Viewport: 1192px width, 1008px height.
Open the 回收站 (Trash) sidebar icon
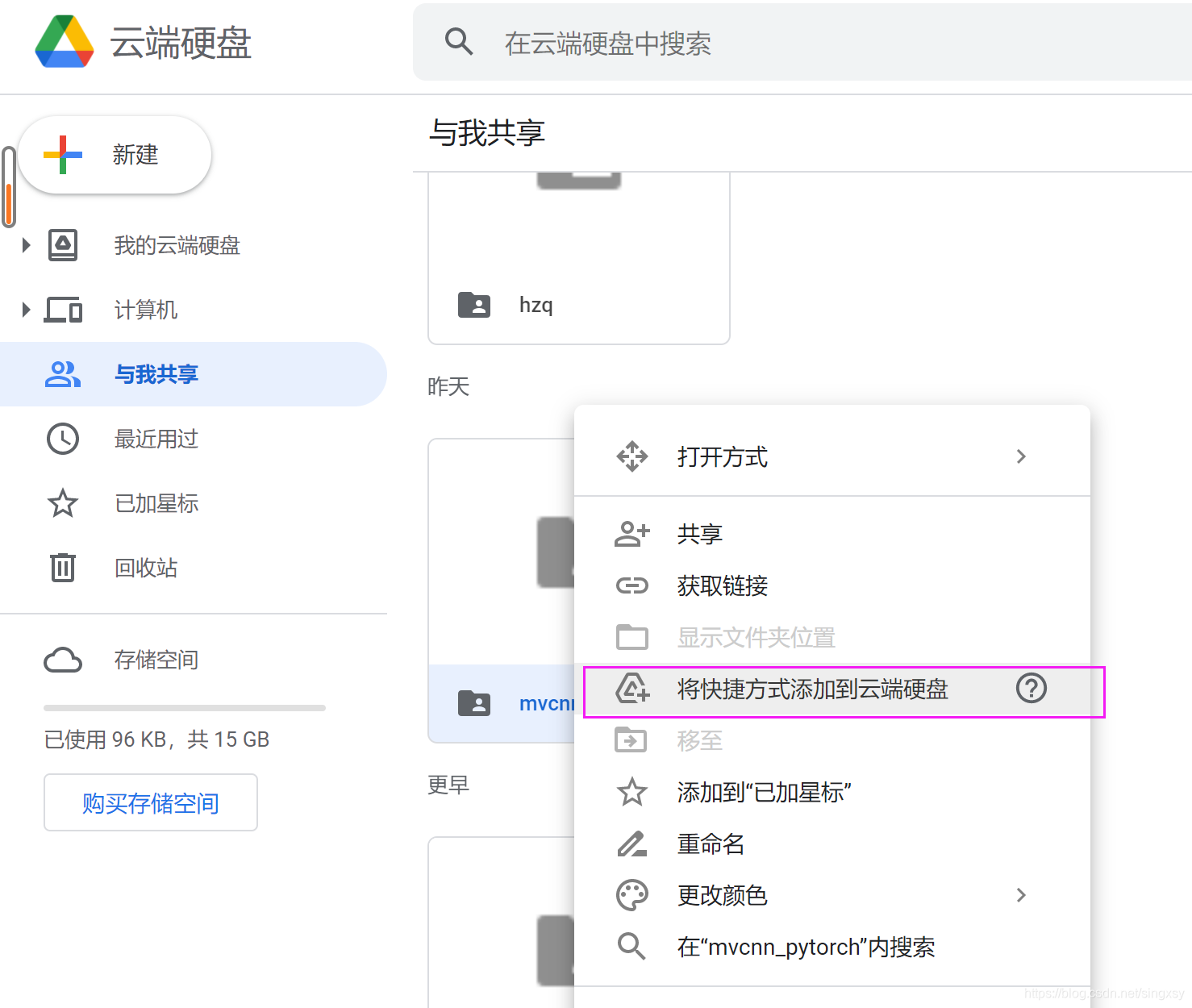point(63,568)
